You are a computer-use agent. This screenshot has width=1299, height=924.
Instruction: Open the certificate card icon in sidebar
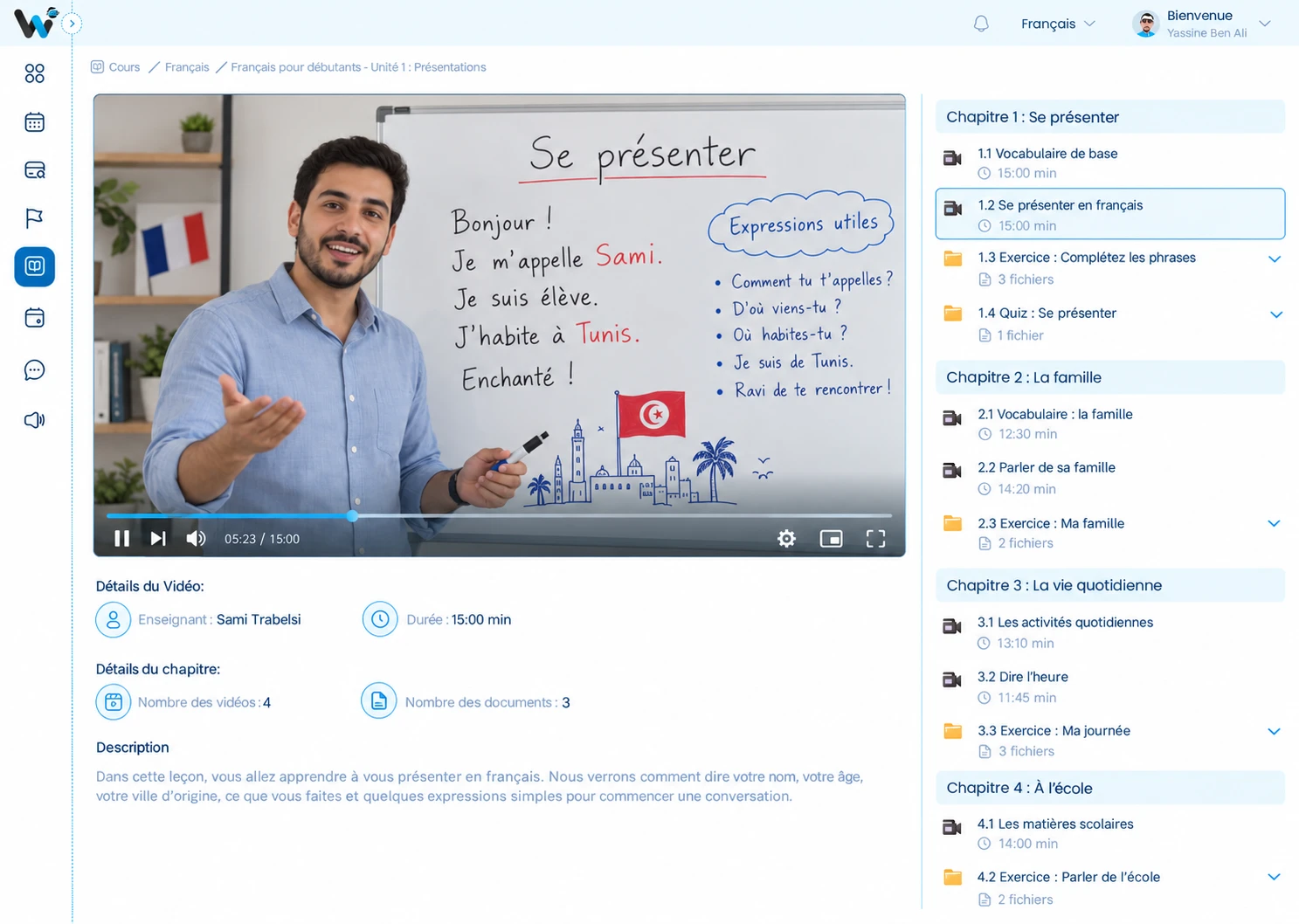tap(35, 169)
